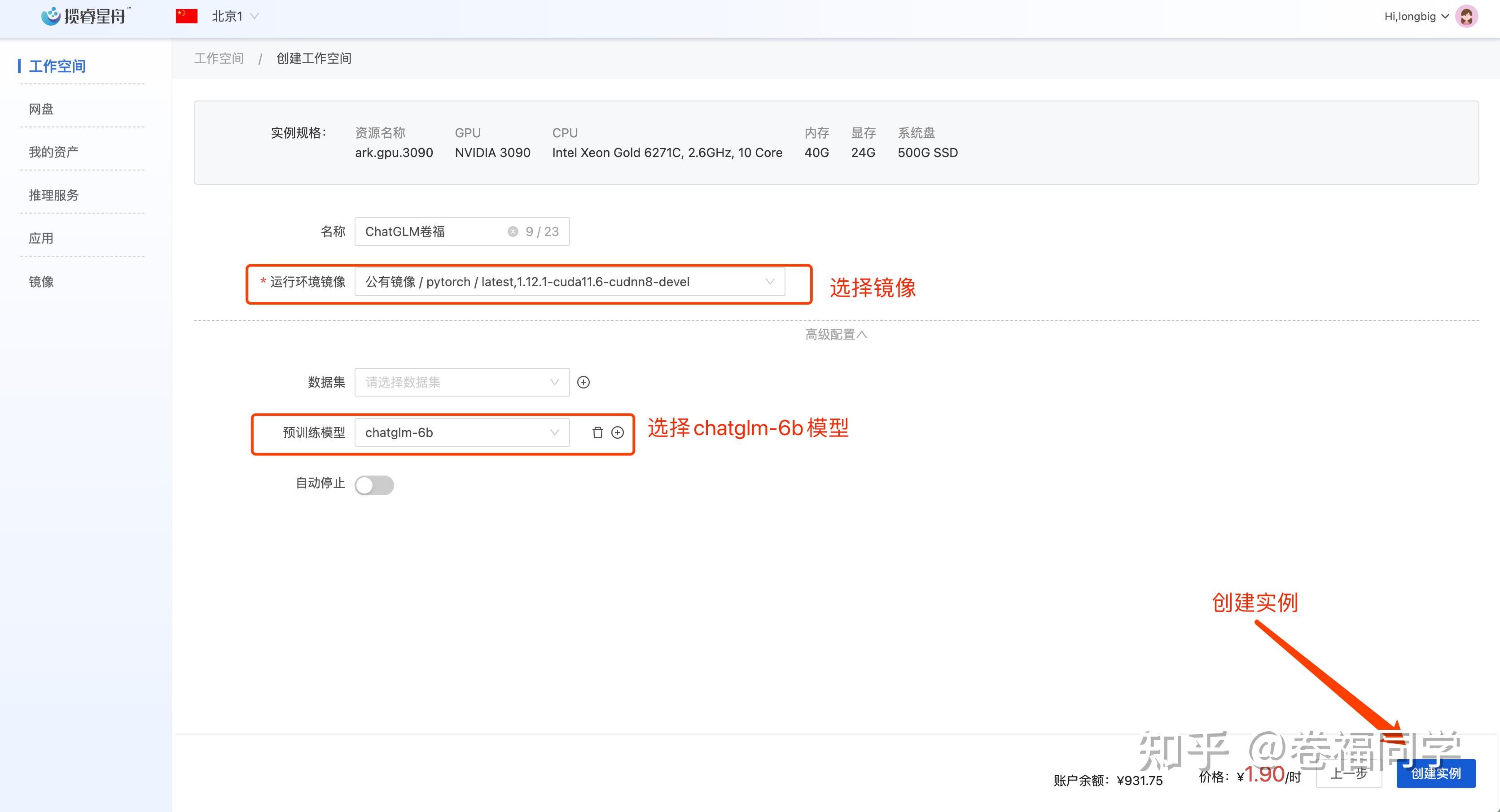The image size is (1500, 812).
Task: Open the 数据集 dataset dropdown
Action: (461, 382)
